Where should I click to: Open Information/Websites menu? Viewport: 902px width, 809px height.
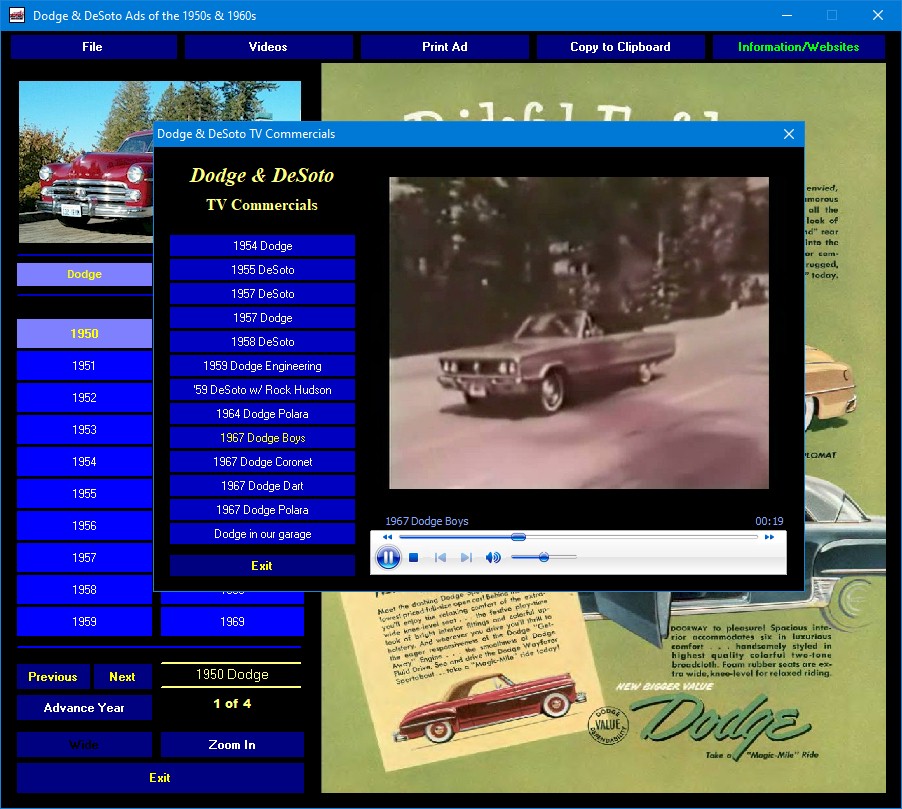(x=798, y=47)
